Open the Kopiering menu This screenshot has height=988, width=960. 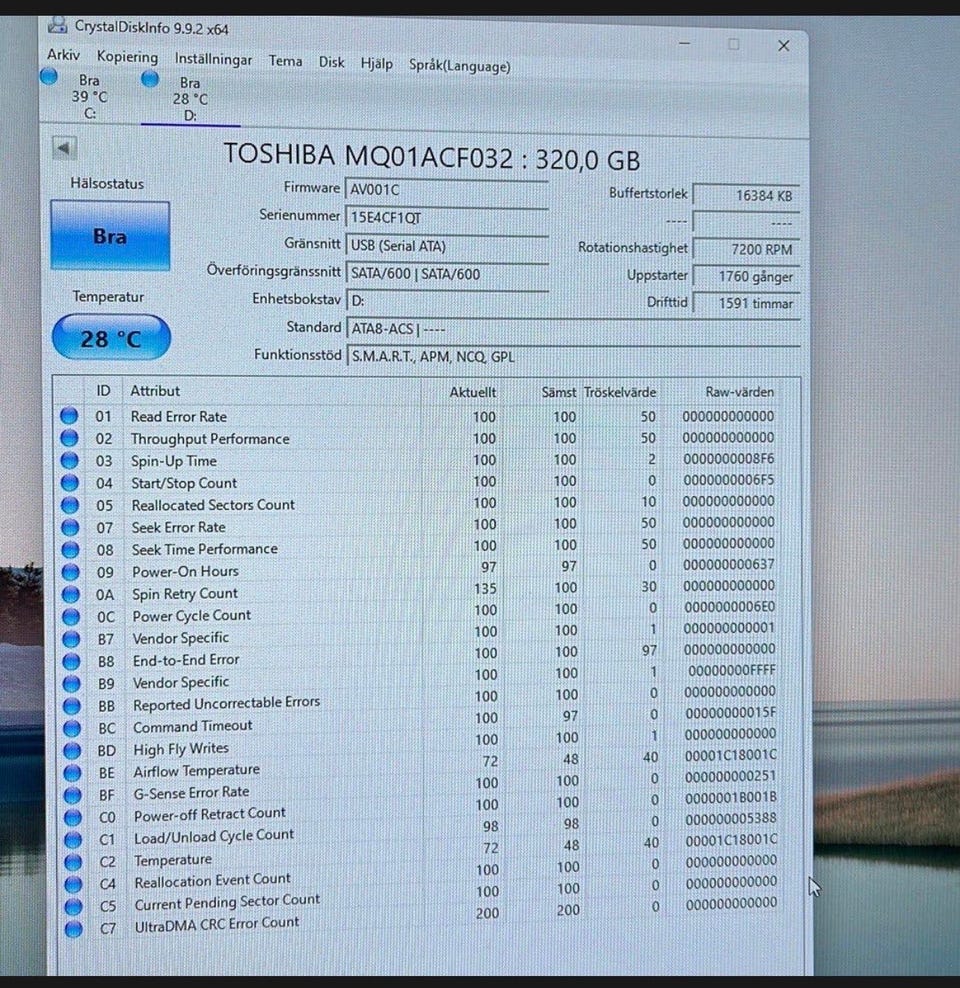127,57
